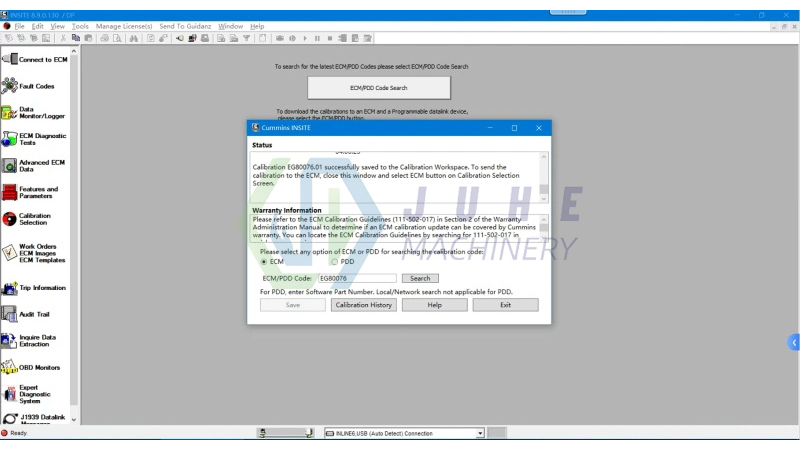The image size is (800, 450).
Task: Click the Play toolbar control
Action: click(x=305, y=38)
